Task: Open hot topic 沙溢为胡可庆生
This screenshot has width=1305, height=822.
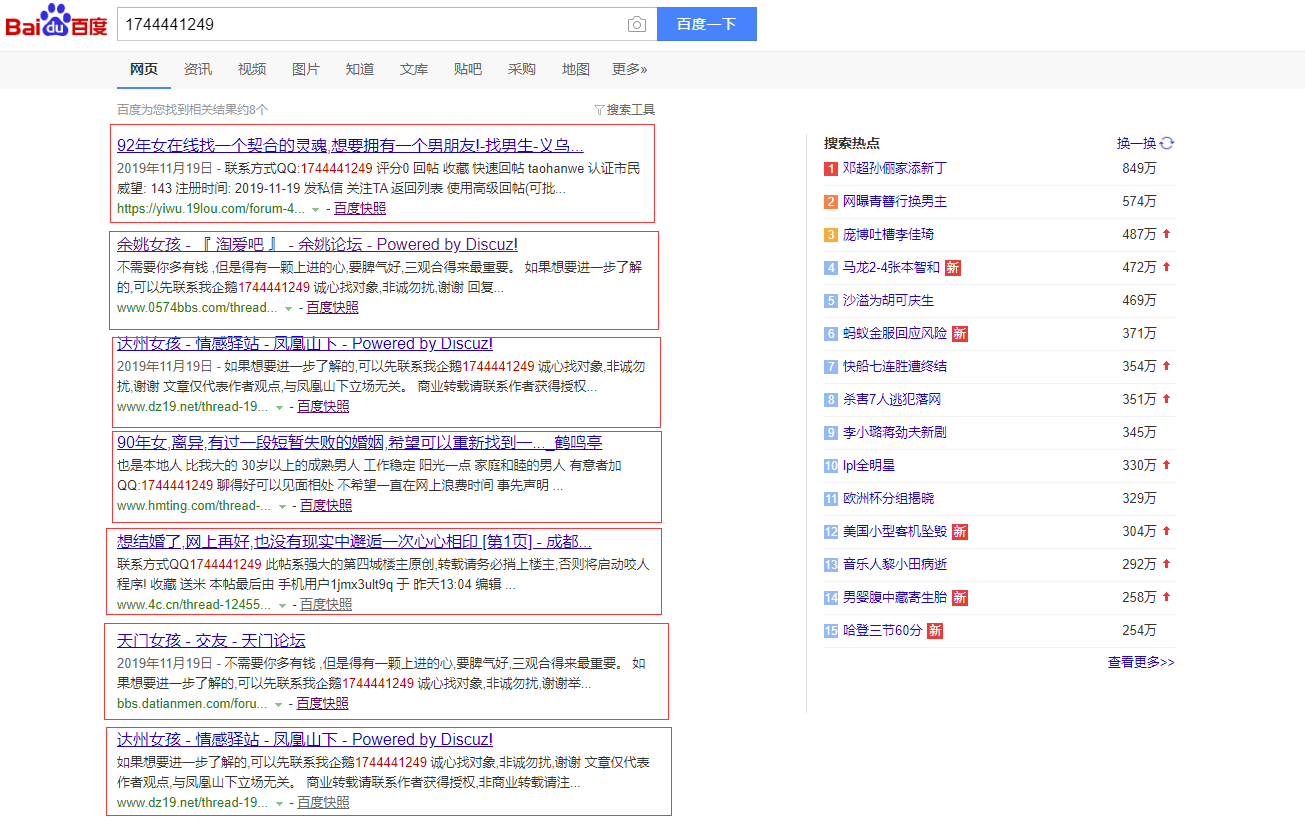Action: click(888, 300)
